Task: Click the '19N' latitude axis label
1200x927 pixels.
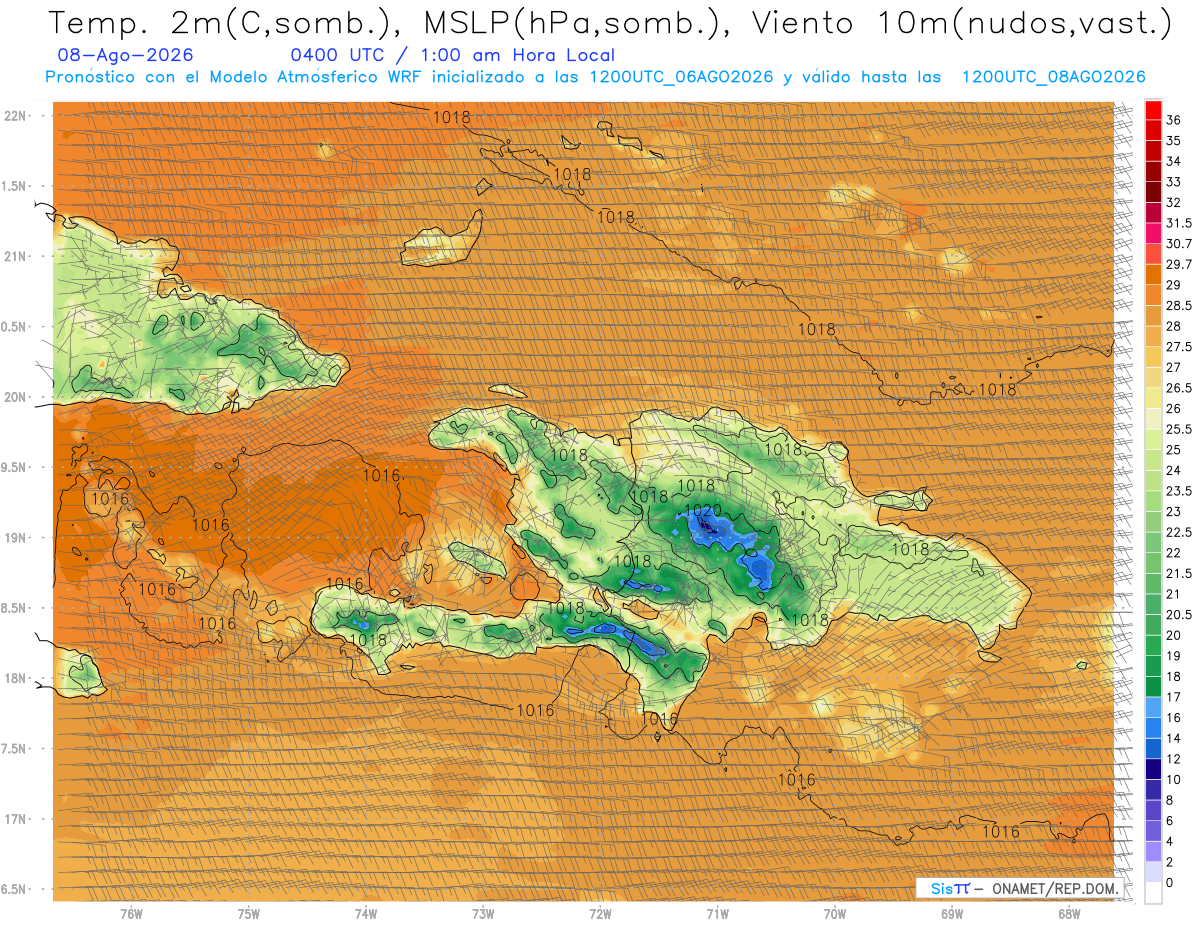Action: (17, 538)
